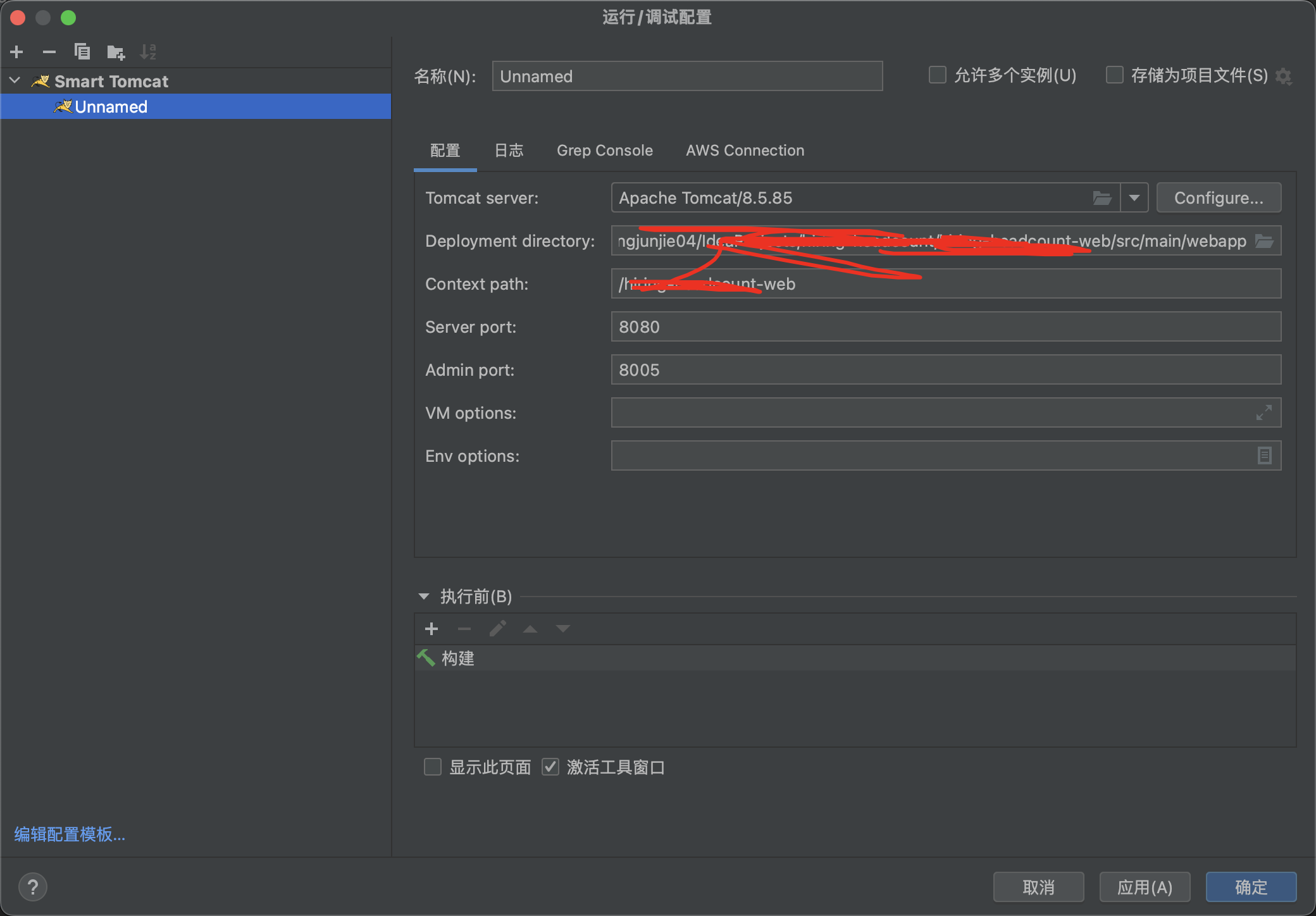Remove the before-launch task
Image resolution: width=1316 pixels, height=916 pixels.
(x=464, y=629)
